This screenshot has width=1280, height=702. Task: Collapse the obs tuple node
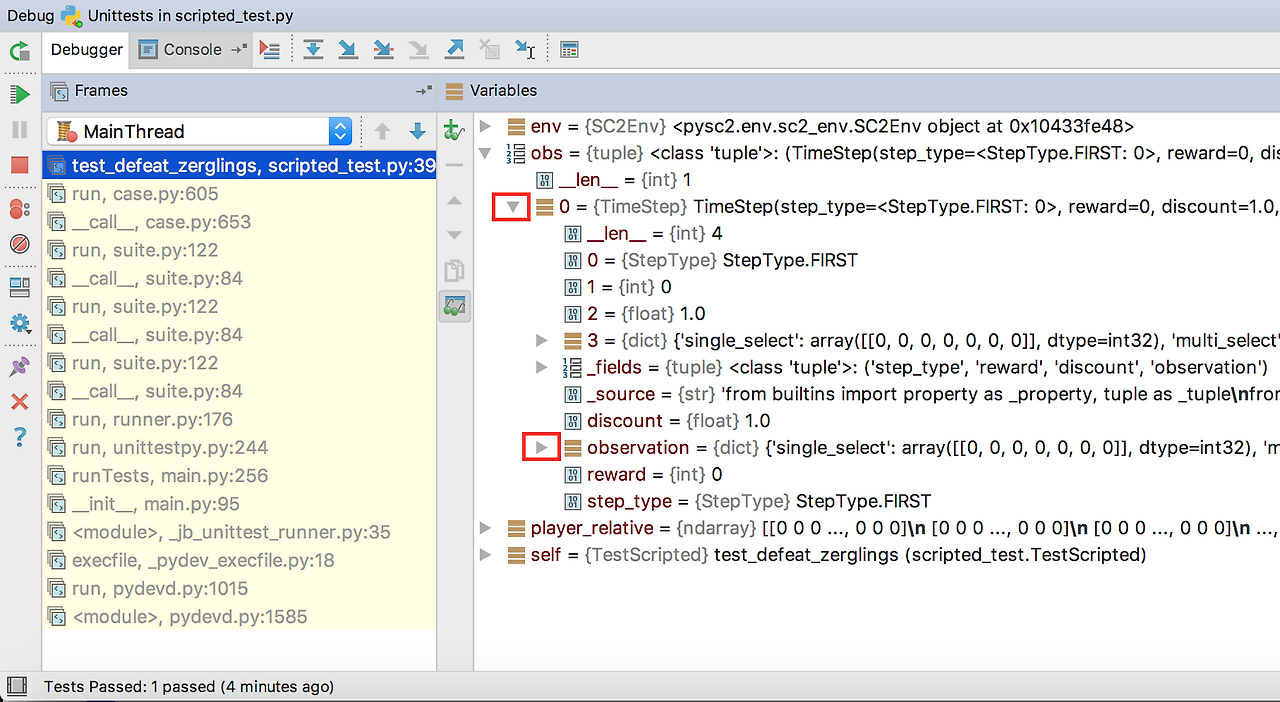coord(486,153)
